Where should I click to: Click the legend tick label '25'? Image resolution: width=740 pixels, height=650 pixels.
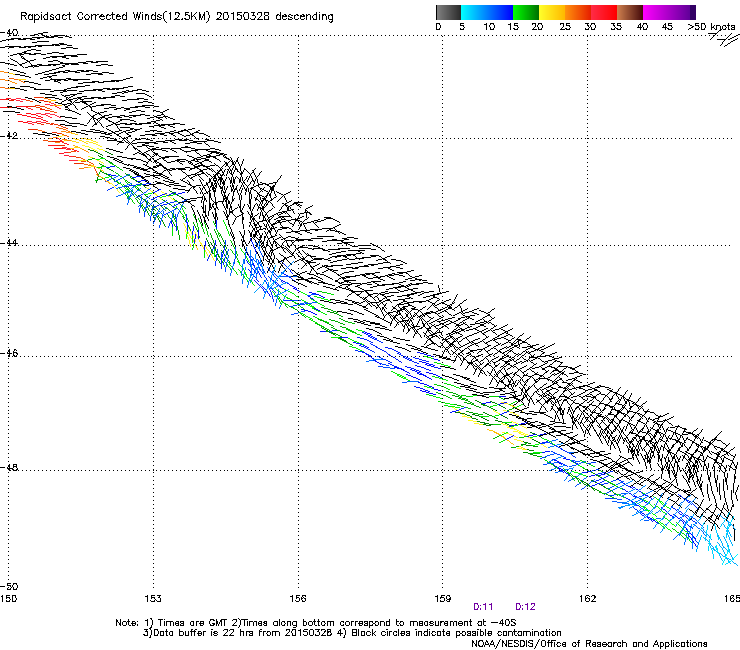pos(565,27)
